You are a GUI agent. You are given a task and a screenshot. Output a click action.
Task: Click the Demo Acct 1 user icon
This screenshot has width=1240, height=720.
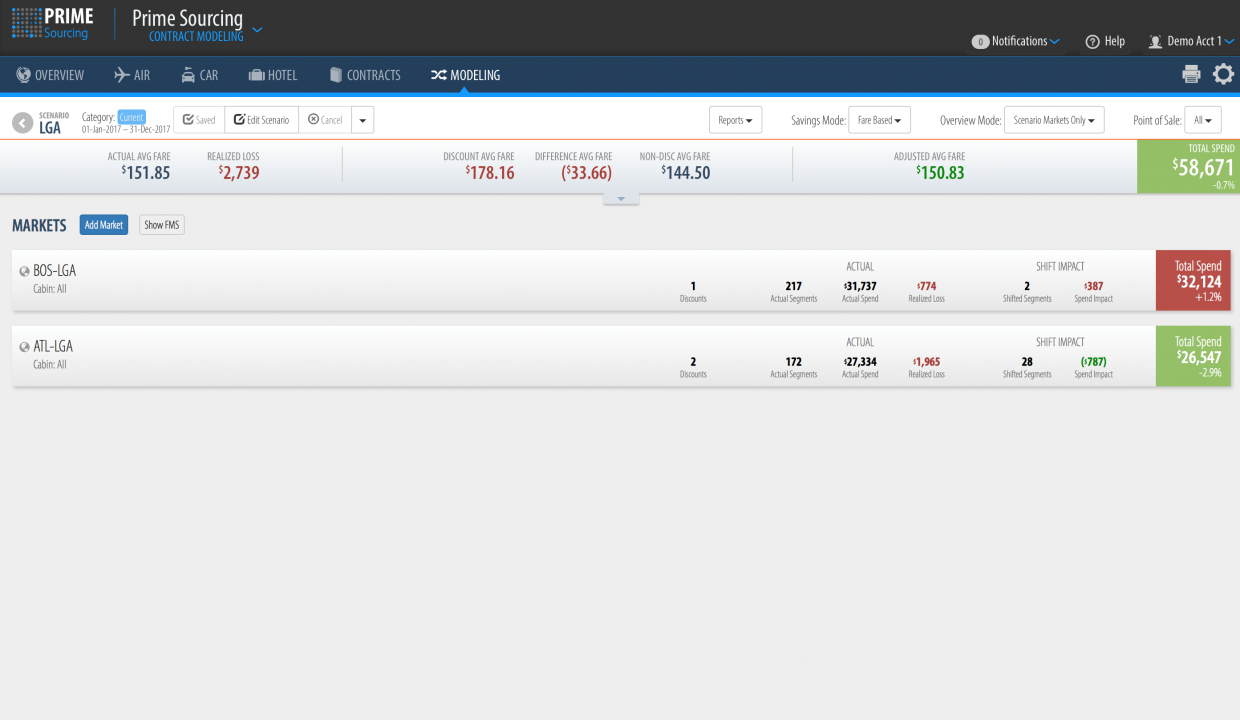(1155, 42)
